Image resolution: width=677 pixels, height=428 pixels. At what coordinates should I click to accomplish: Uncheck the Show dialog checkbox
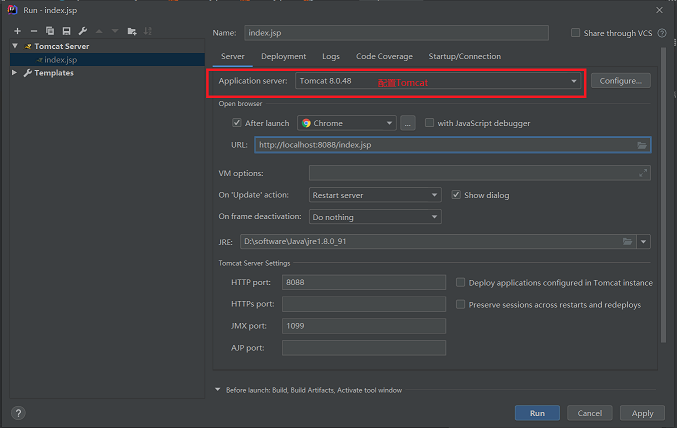(456, 195)
